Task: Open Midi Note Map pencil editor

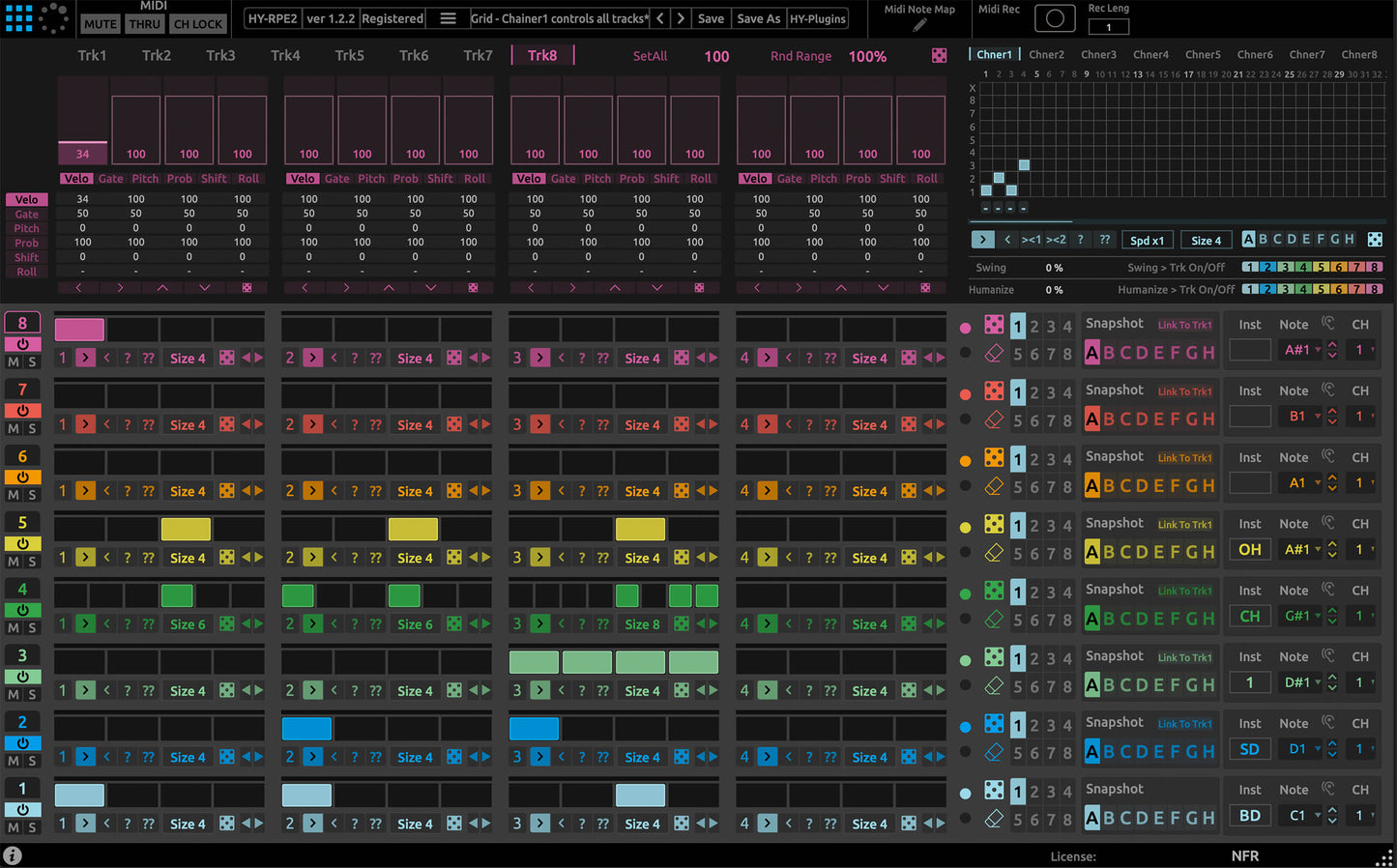Action: [x=919, y=25]
